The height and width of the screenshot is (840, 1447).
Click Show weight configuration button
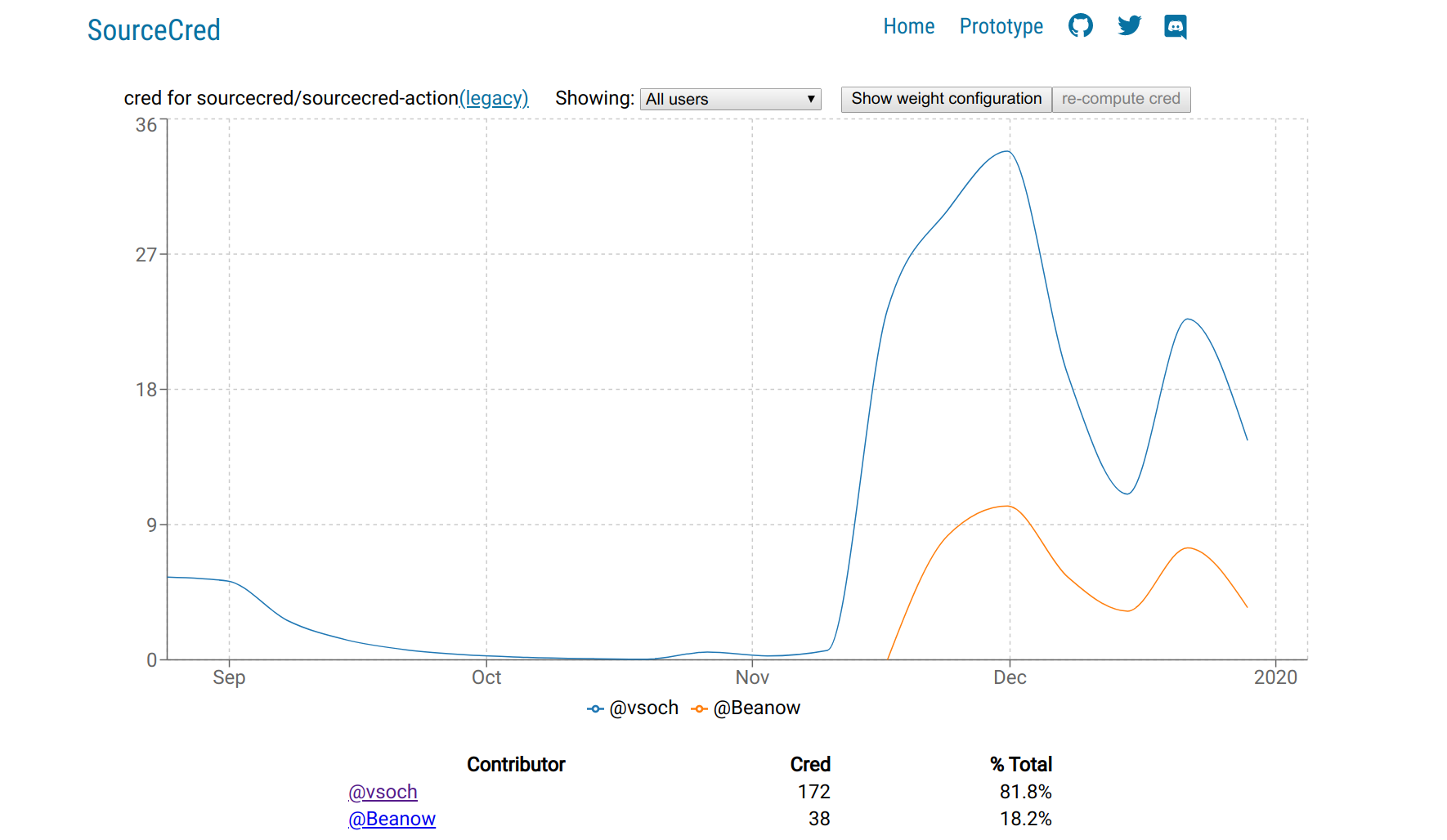(x=946, y=99)
